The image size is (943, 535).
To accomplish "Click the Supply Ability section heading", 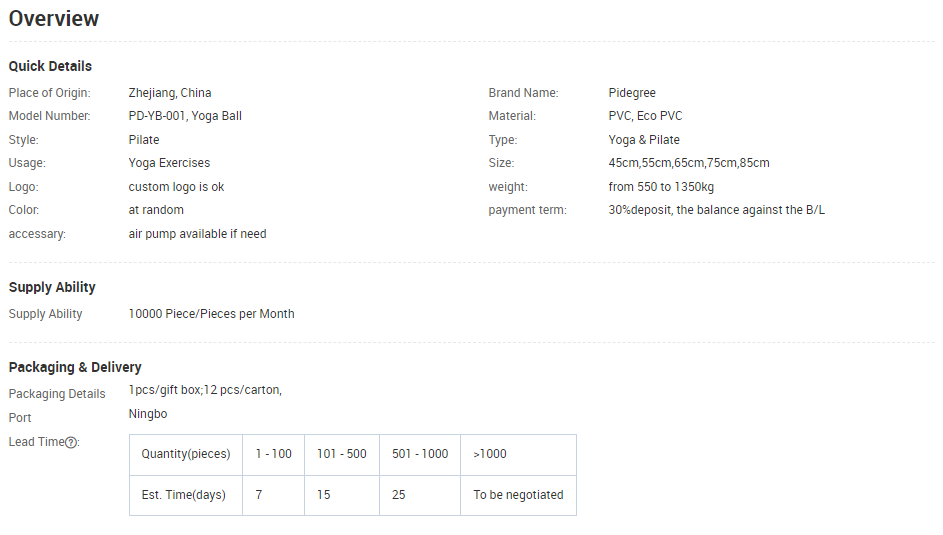I will 52,287.
